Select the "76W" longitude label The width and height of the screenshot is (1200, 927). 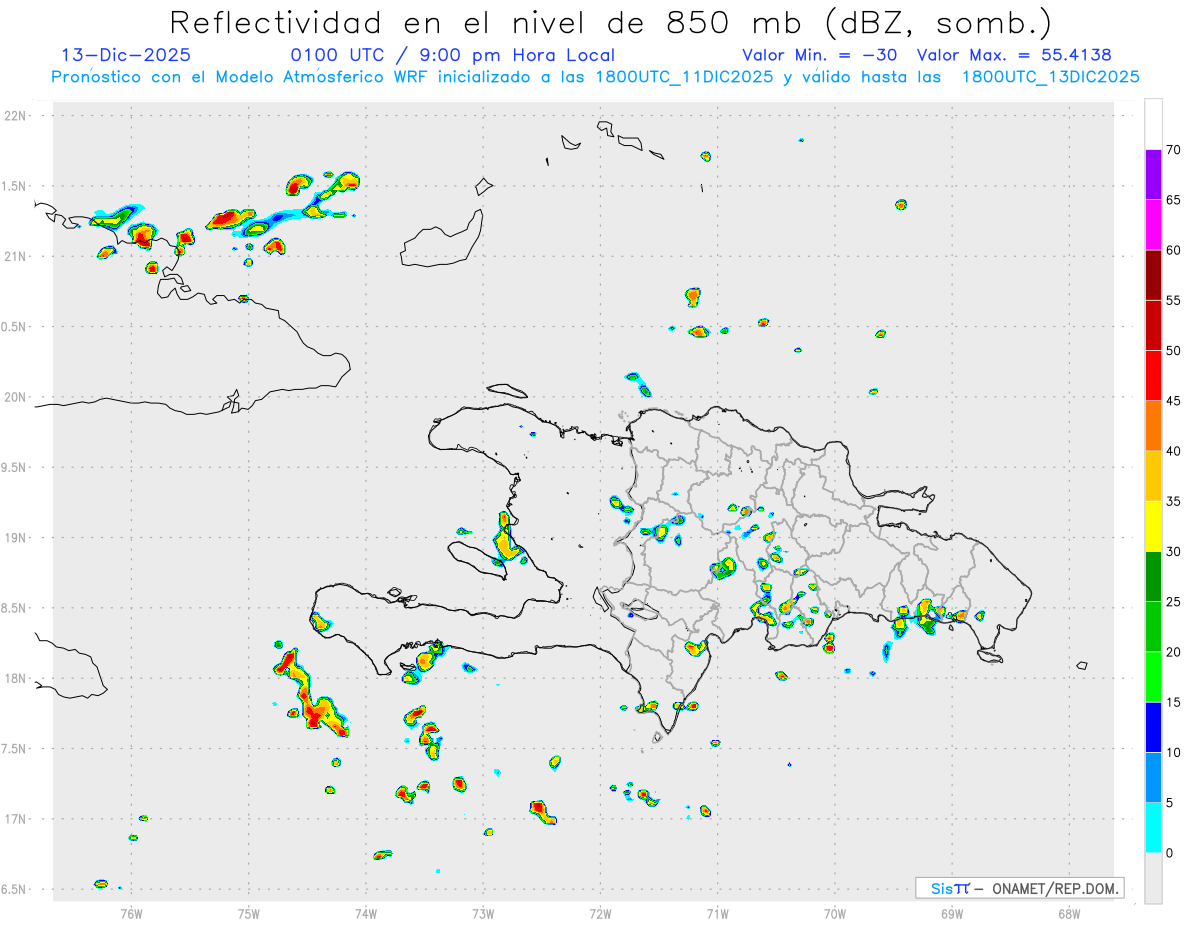[131, 912]
